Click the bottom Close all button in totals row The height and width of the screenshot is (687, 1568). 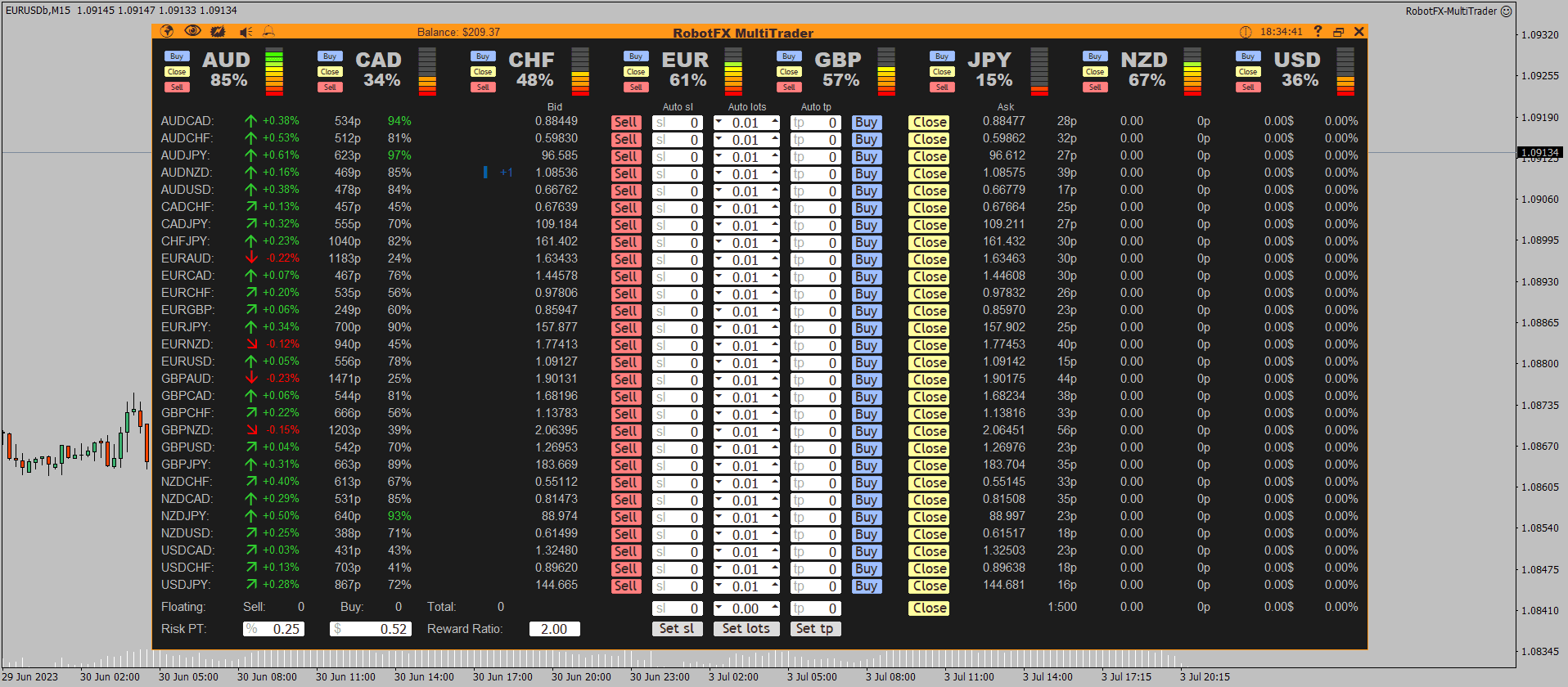pos(930,608)
